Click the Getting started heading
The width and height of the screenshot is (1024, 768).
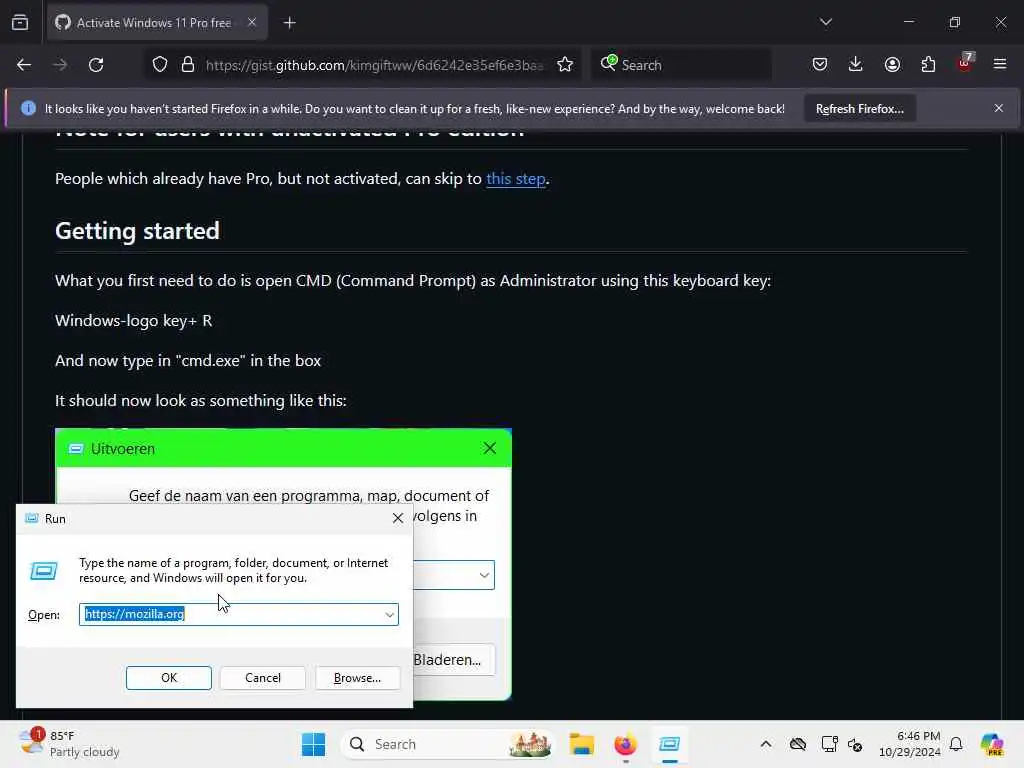coord(137,231)
